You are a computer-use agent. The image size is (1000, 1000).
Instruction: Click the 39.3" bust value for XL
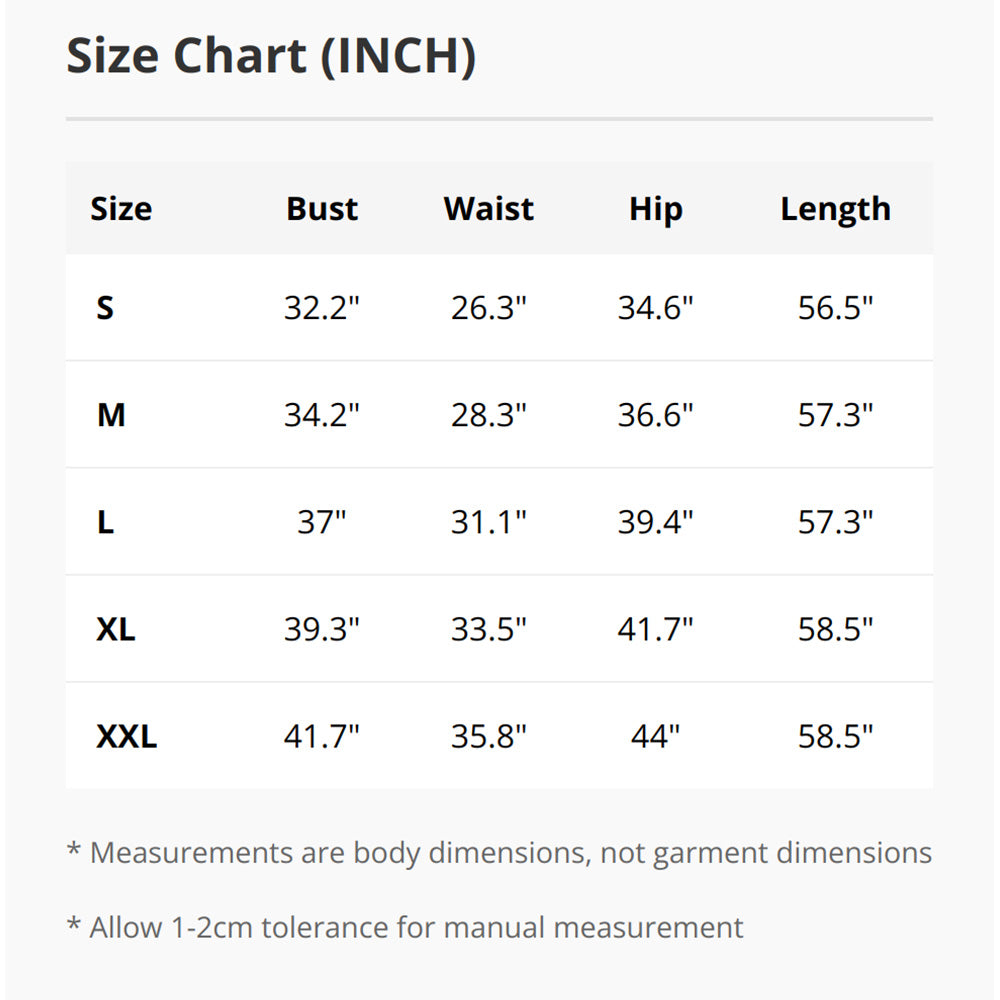pos(321,630)
